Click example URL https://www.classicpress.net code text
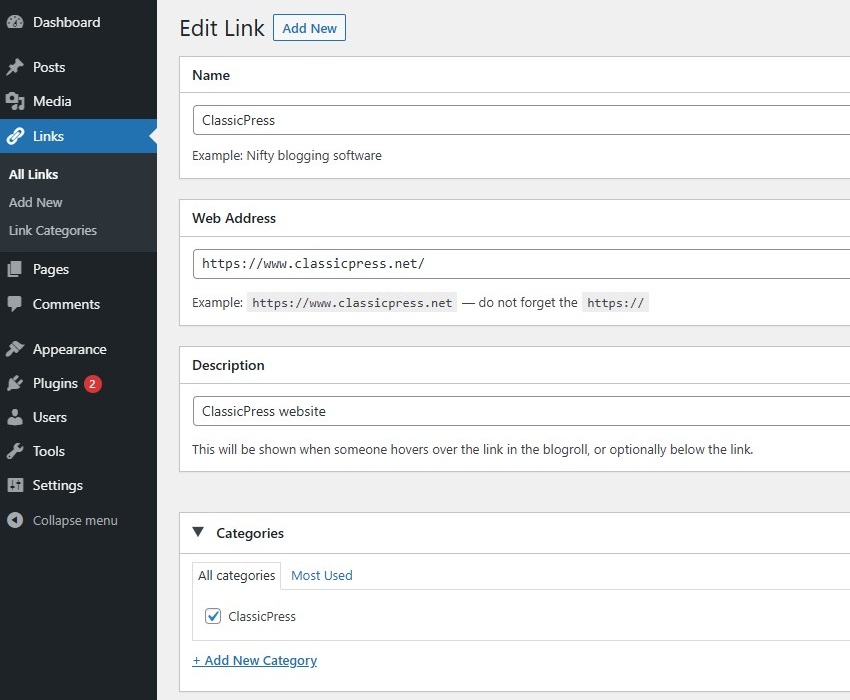 [352, 303]
